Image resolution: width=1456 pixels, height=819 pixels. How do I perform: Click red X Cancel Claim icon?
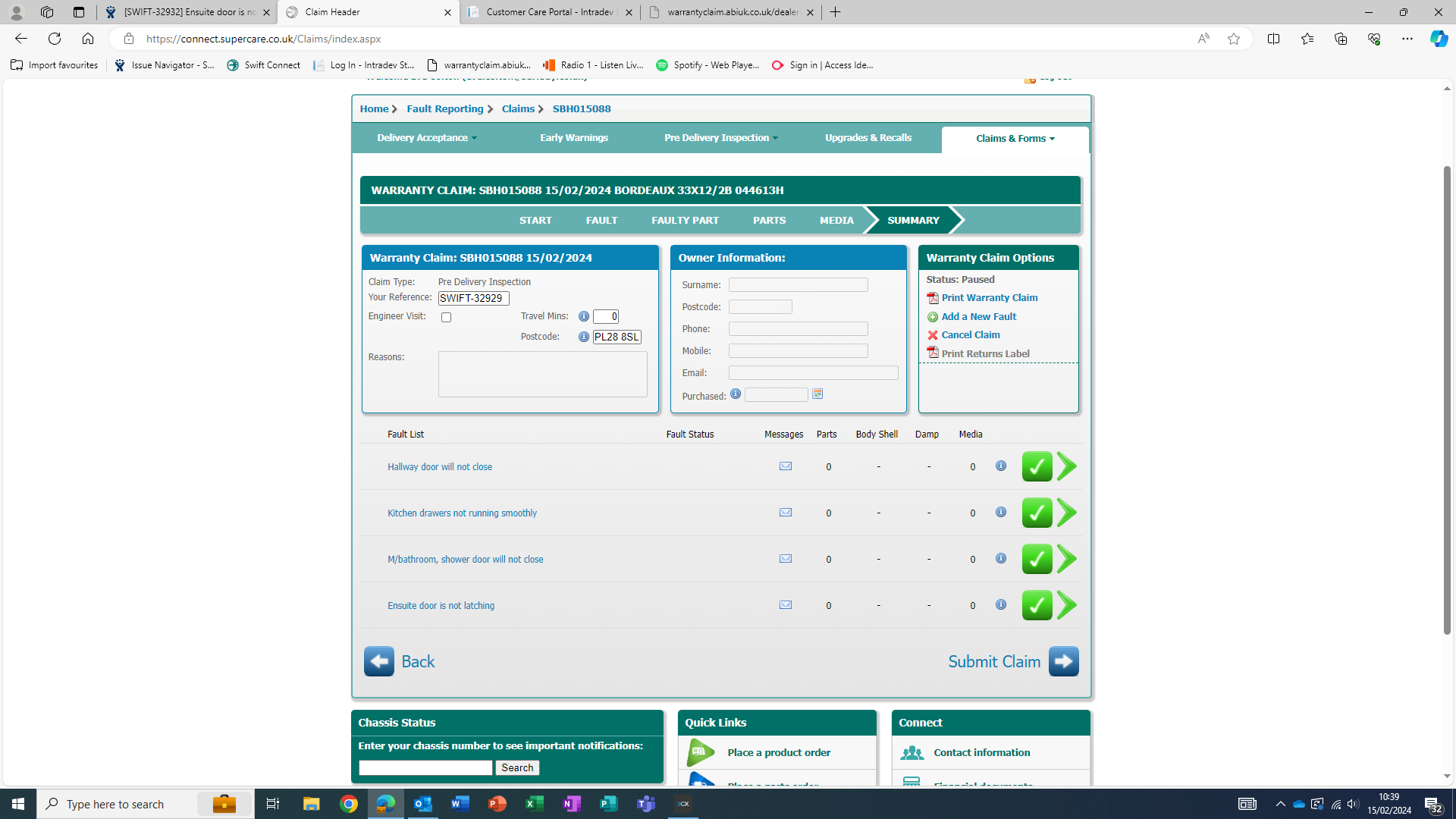pos(933,335)
